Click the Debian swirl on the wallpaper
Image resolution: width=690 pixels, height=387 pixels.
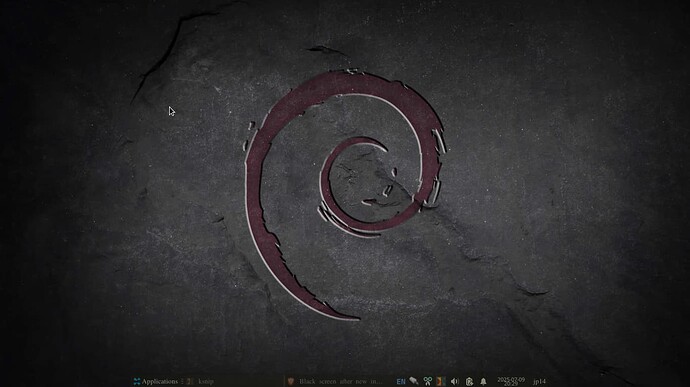point(345,194)
